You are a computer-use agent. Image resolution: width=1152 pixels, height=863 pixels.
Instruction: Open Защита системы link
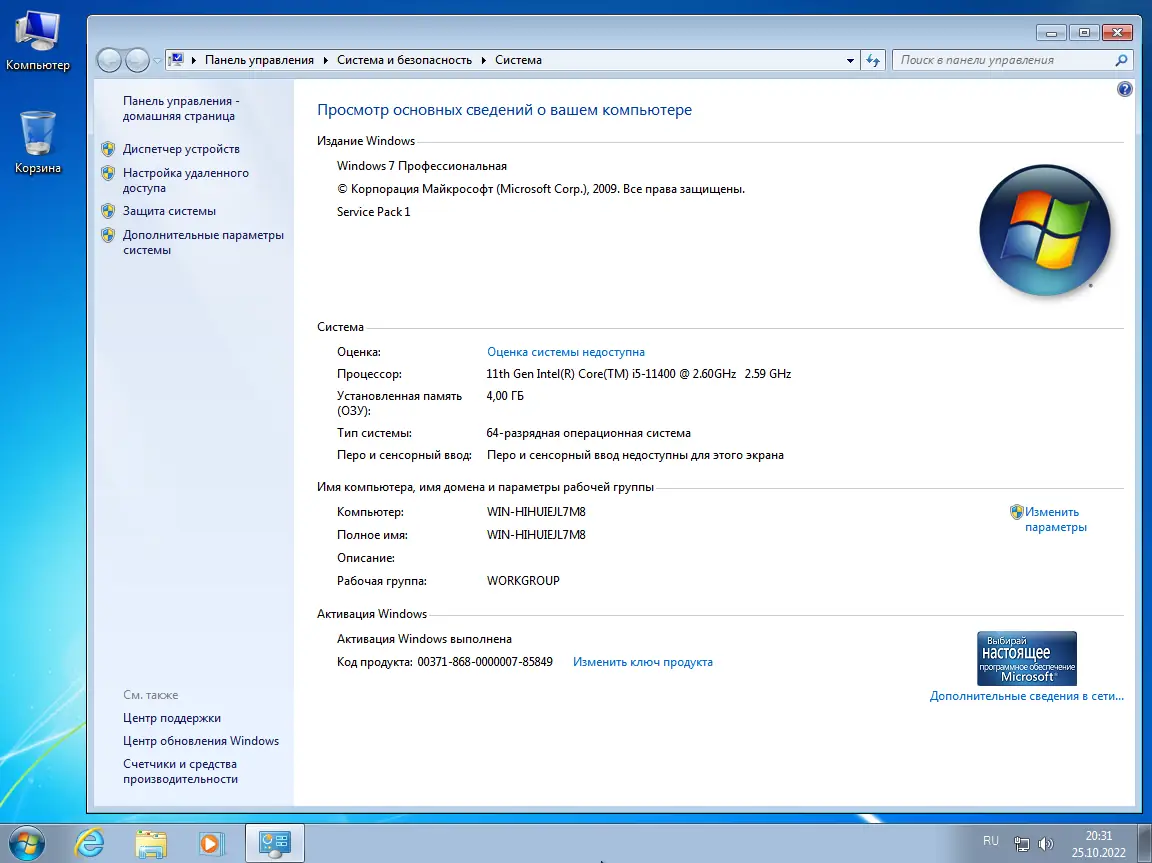pos(169,211)
